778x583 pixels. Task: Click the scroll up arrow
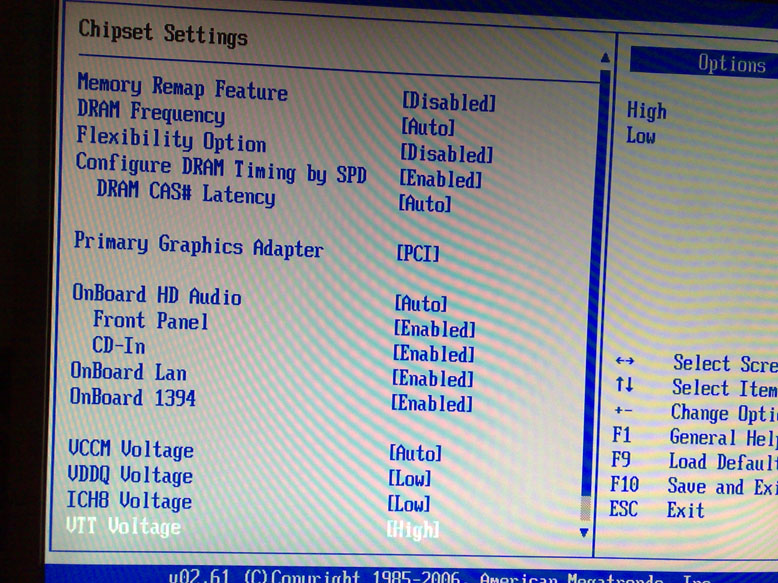click(605, 58)
